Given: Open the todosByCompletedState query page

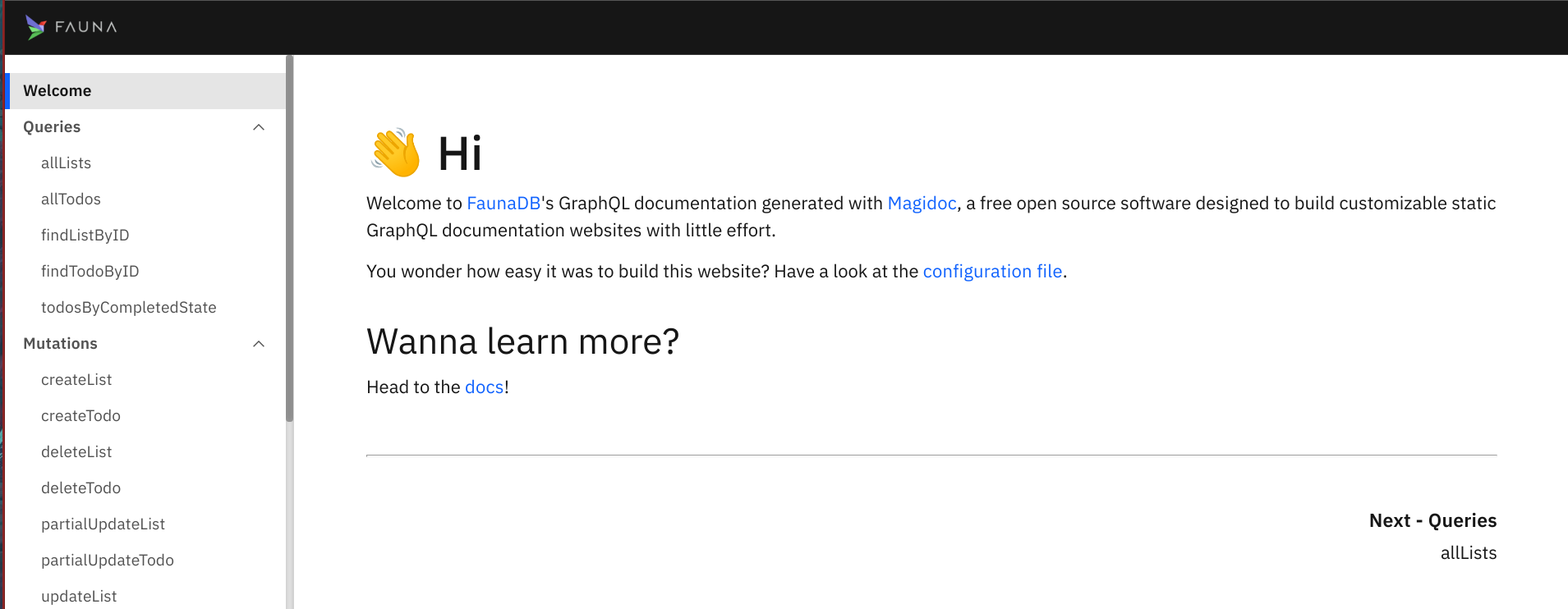Looking at the screenshot, I should tap(129, 308).
